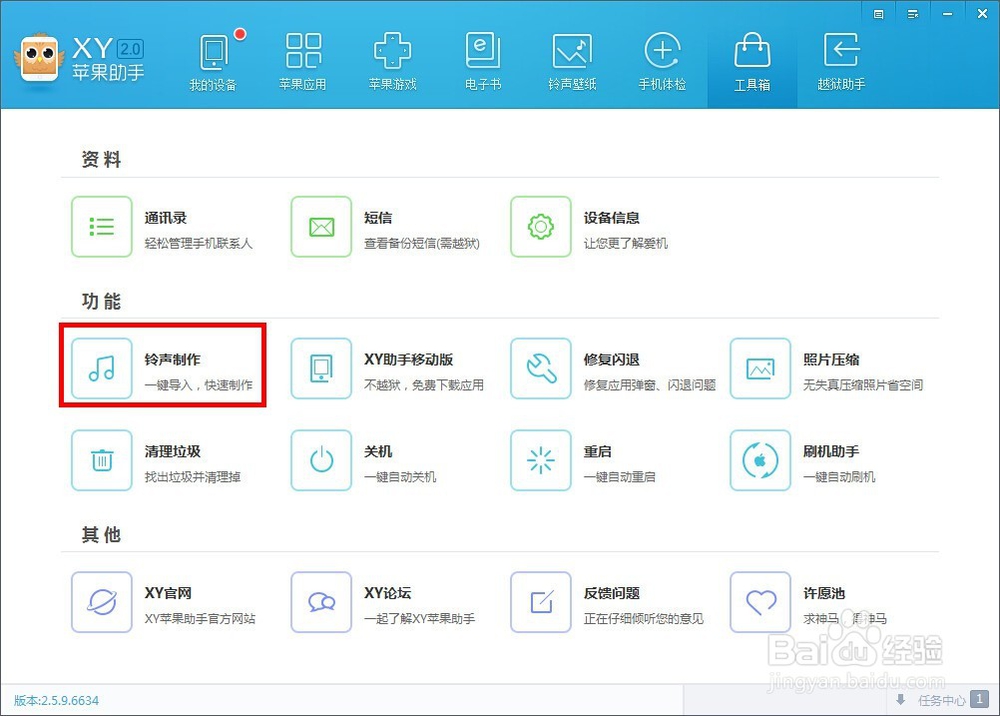This screenshot has height=716, width=1000.
Task: Click the 铃声制作 title label
Action: pos(172,360)
